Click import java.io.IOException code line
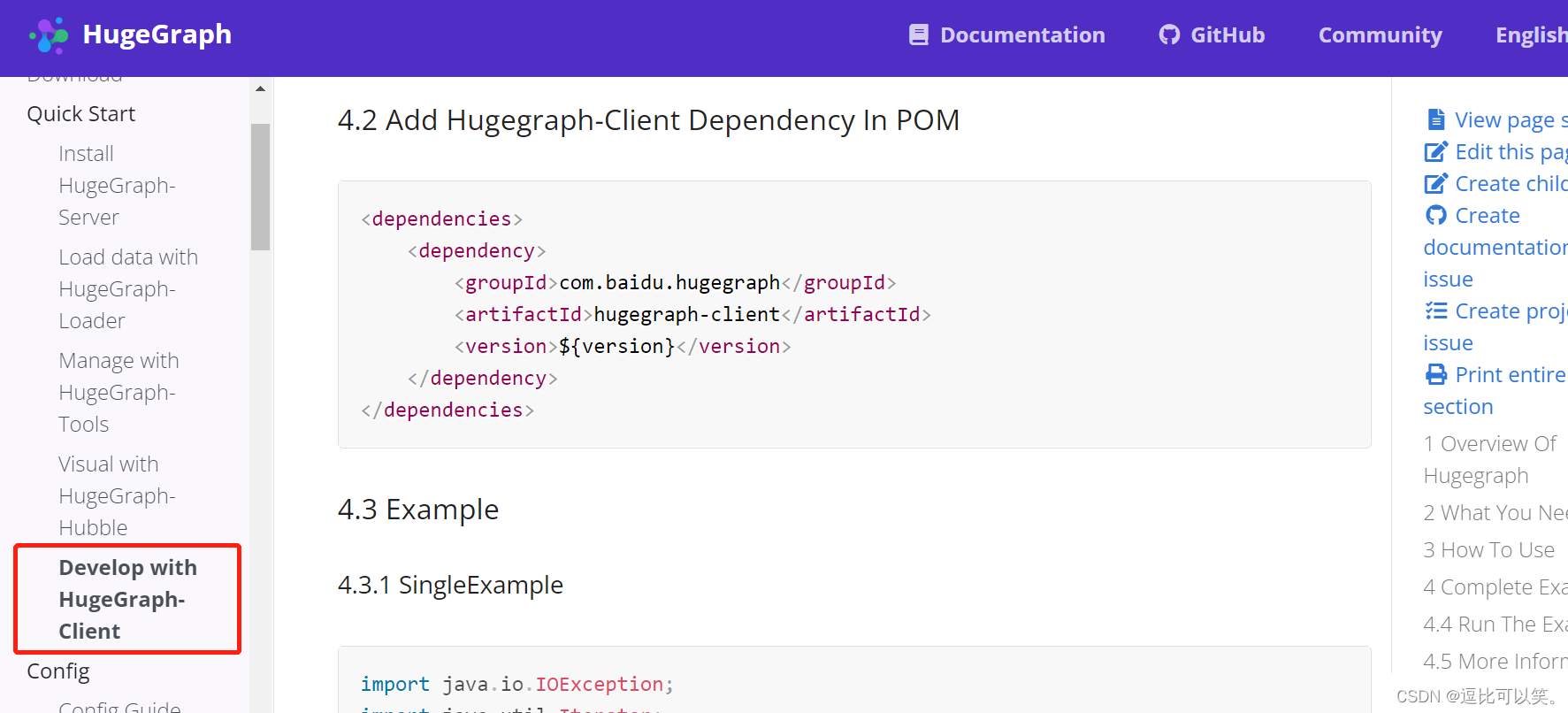The width and height of the screenshot is (1568, 713). pos(517,684)
